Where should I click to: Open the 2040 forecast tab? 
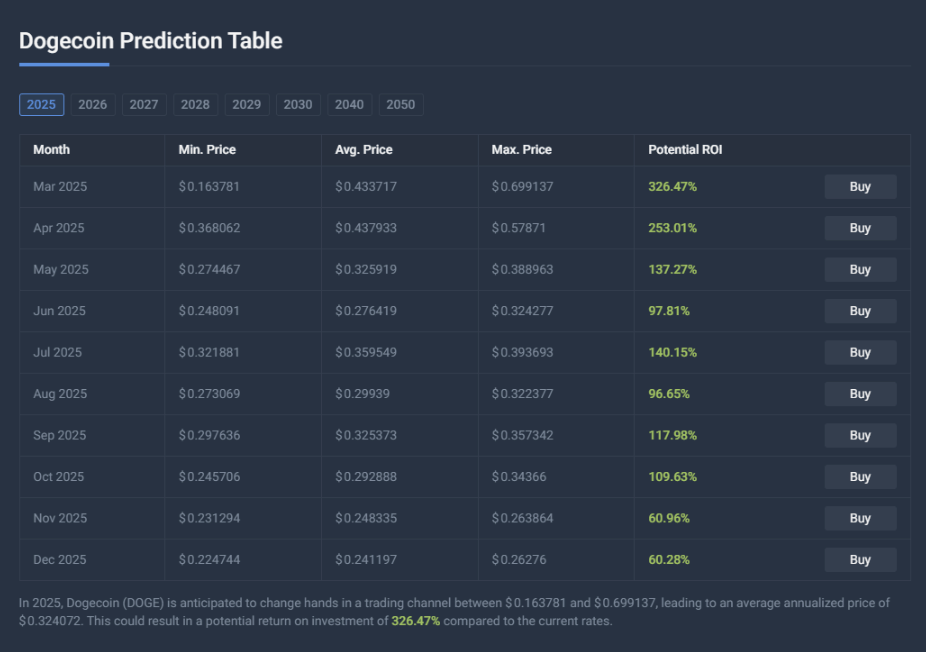pyautogui.click(x=349, y=104)
